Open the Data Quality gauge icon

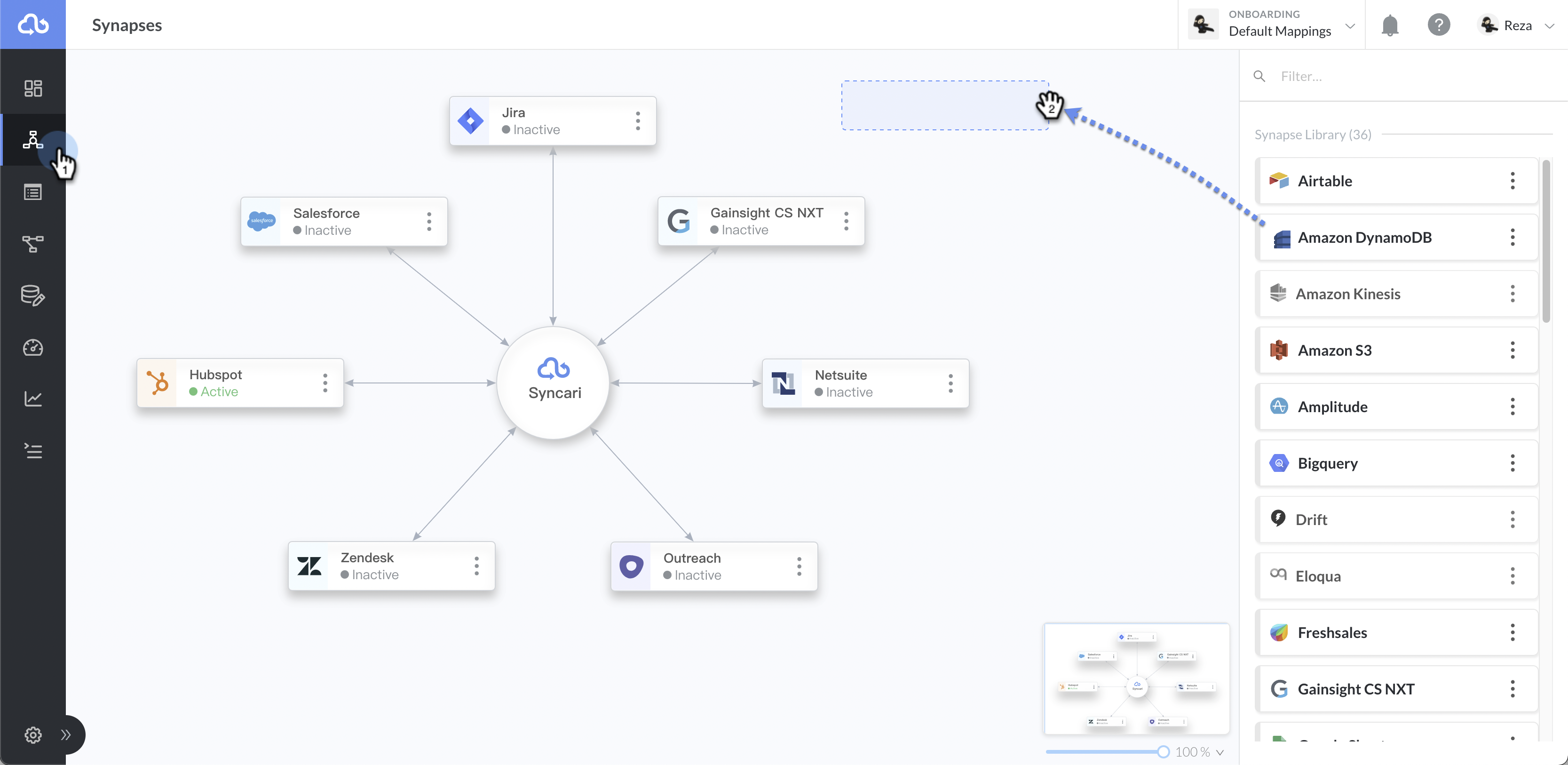pos(33,348)
